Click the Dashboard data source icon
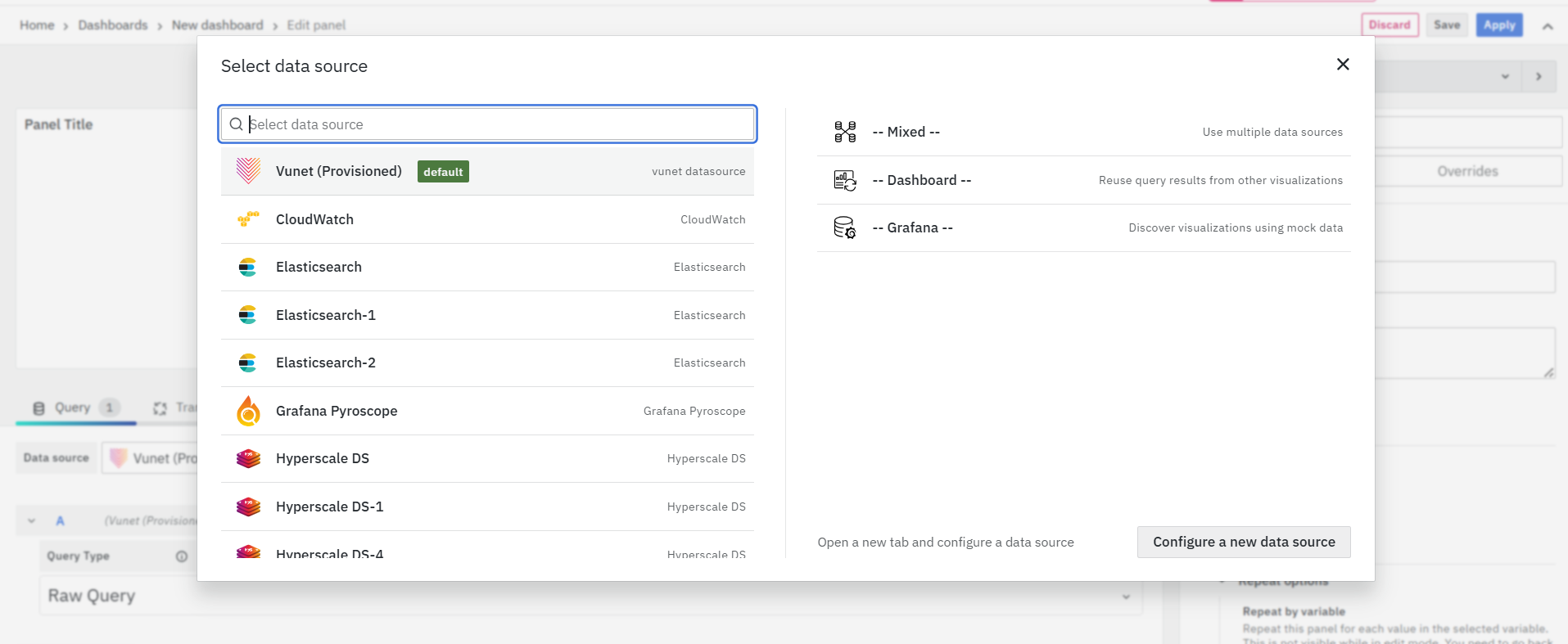Image resolution: width=1568 pixels, height=644 pixels. coord(844,180)
